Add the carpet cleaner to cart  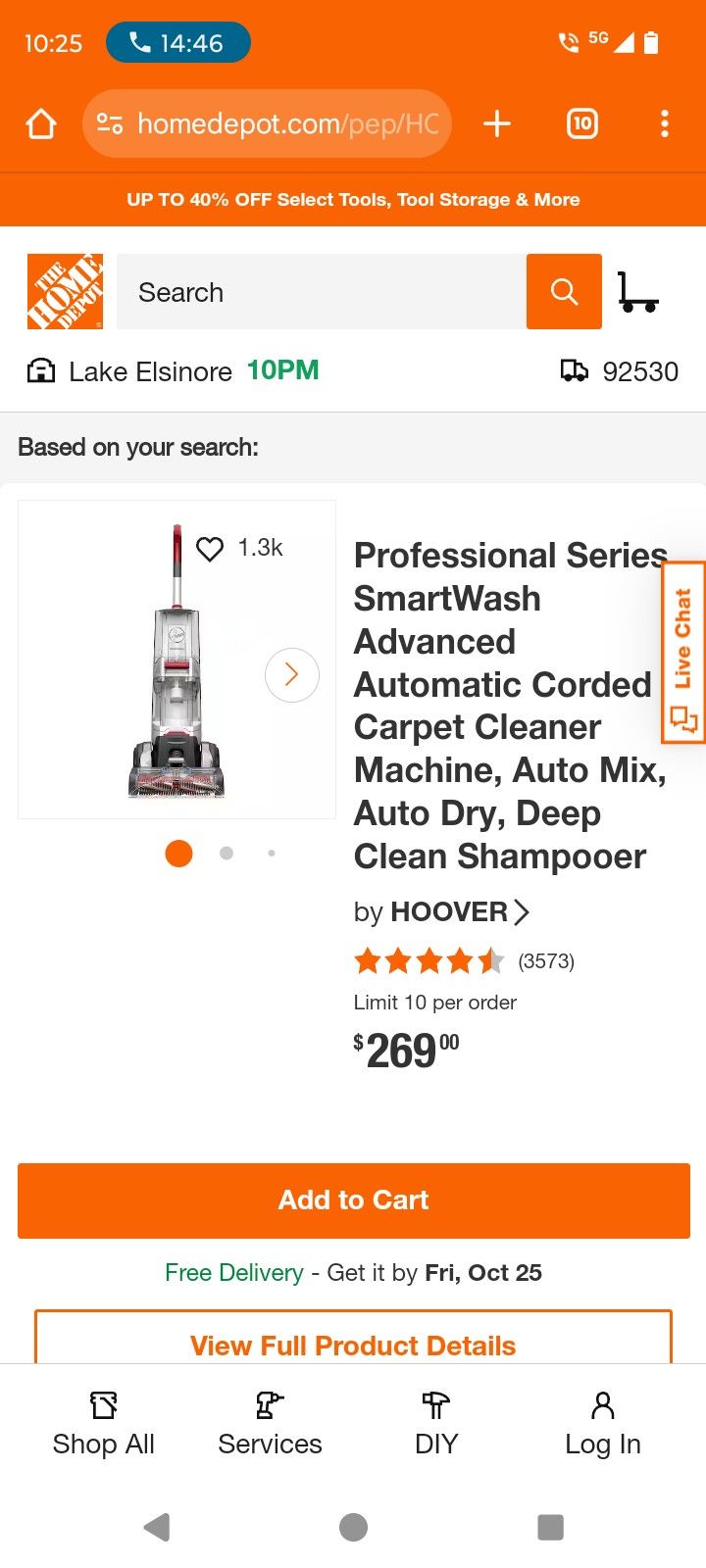(x=353, y=1200)
